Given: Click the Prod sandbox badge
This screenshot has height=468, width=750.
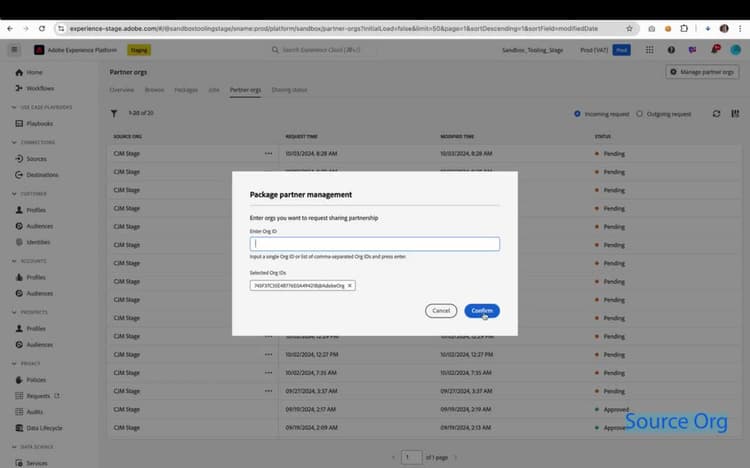Looking at the screenshot, I should pos(621,50).
